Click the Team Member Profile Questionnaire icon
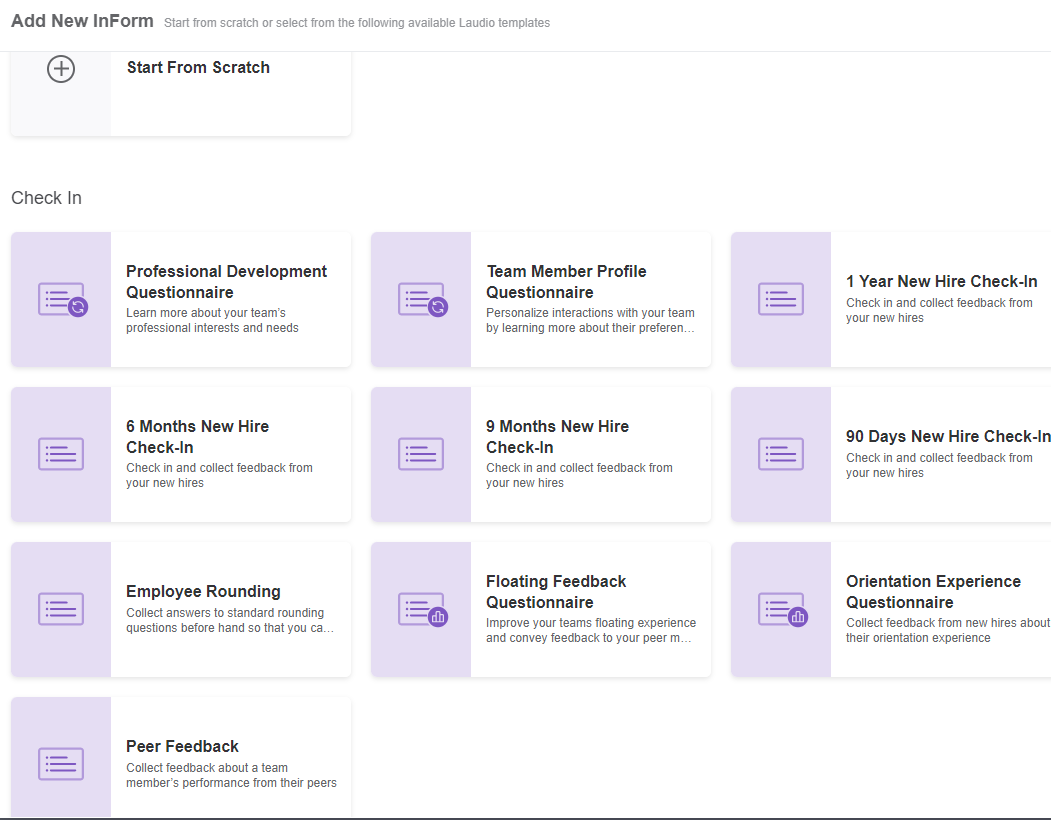 click(x=421, y=299)
